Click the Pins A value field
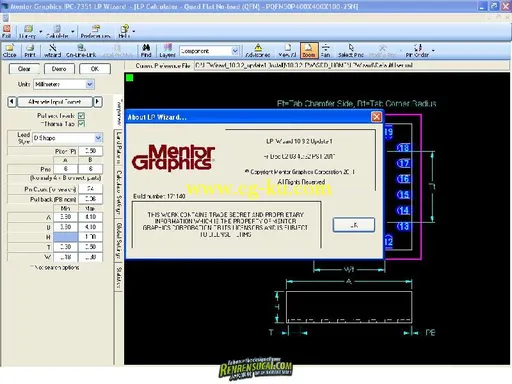Image resolution: width=512 pixels, height=384 pixels. (x=66, y=169)
